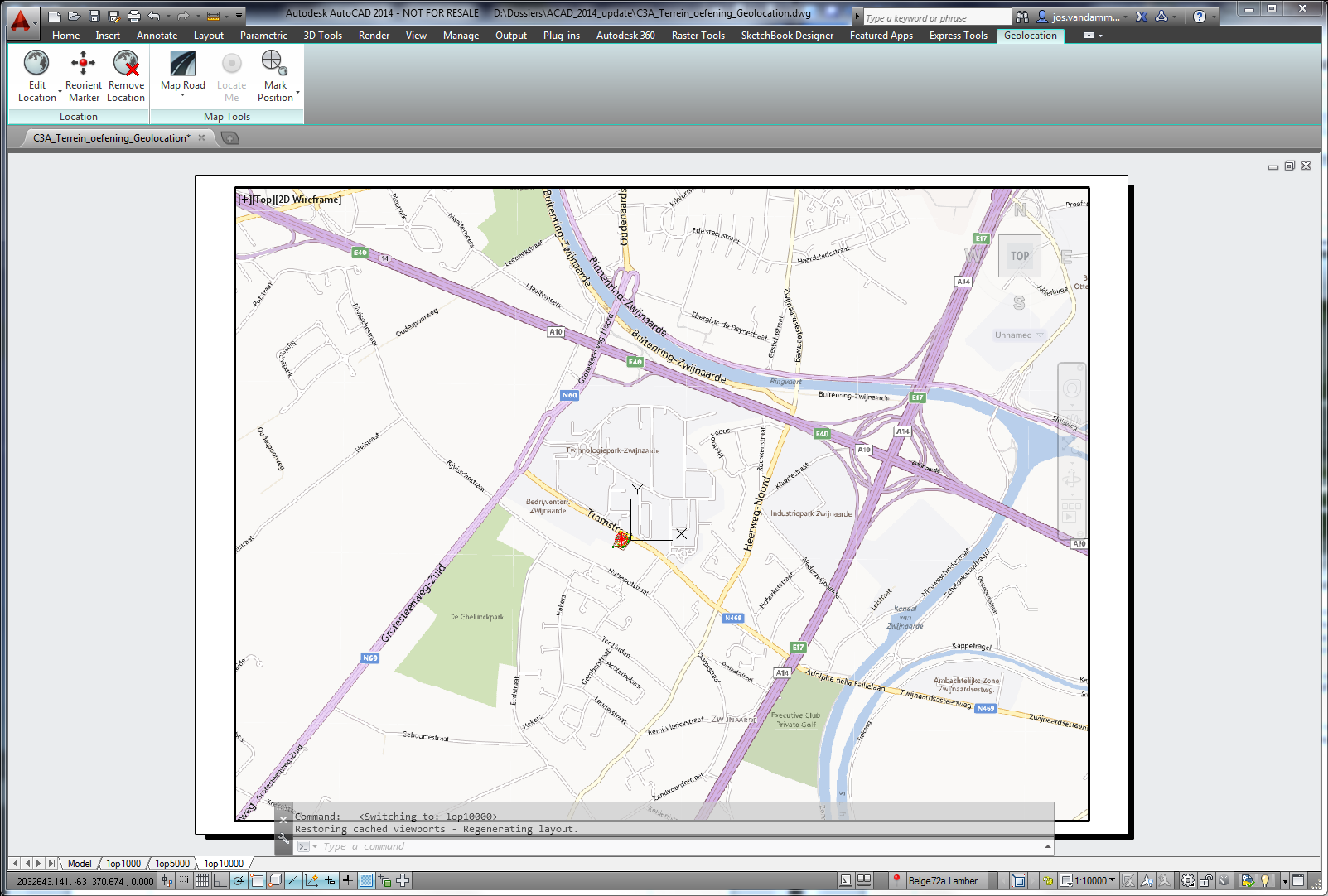Expand the Quick Access Toolbar customize arrow

point(239,16)
